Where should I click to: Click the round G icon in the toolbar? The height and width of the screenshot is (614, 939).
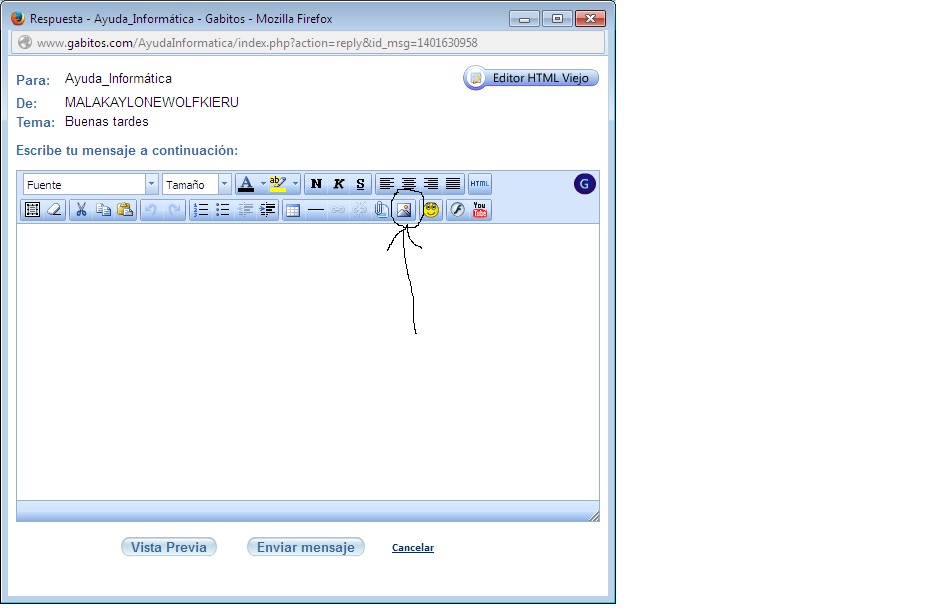point(584,184)
